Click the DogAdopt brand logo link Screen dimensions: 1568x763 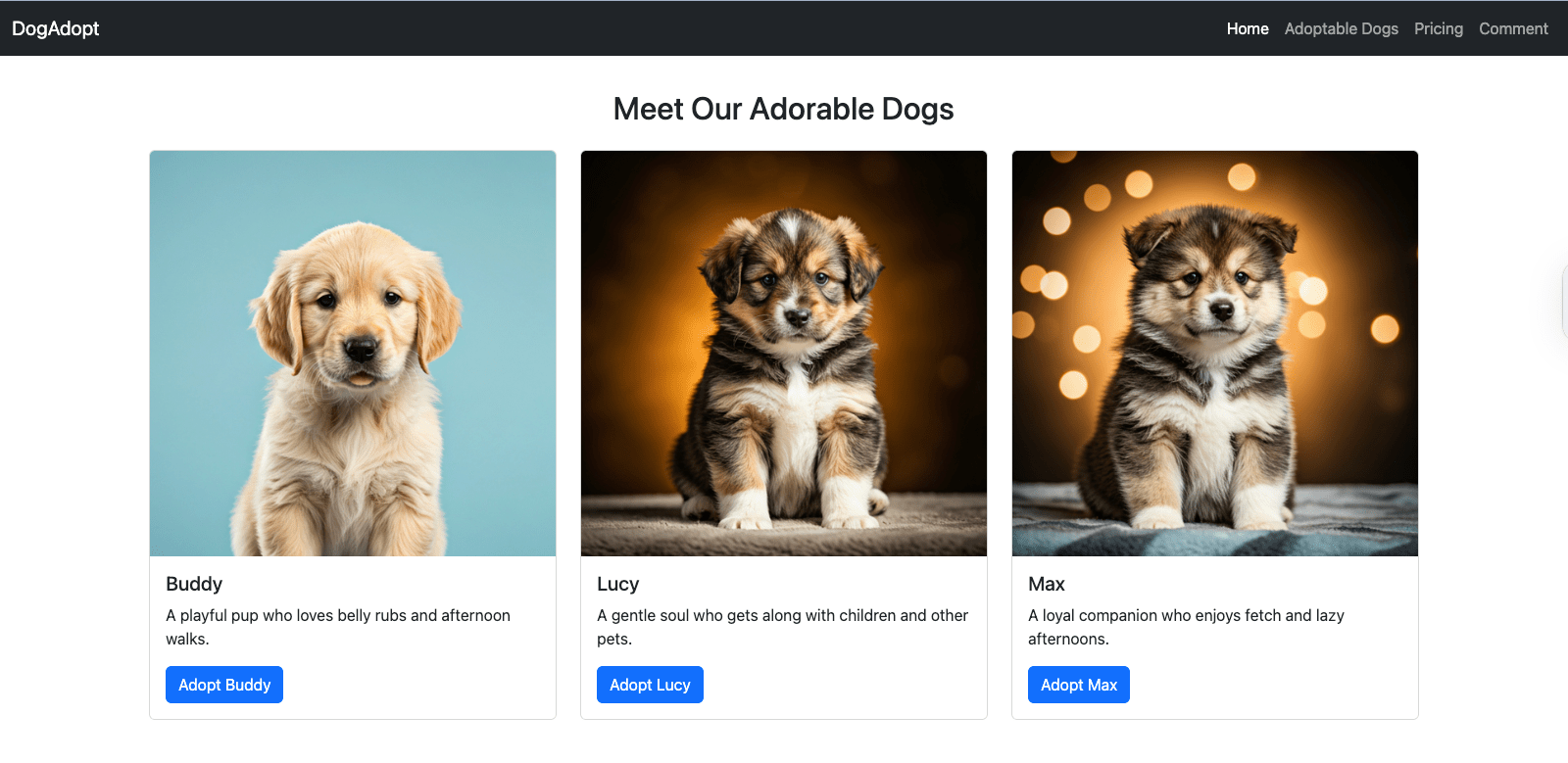55,28
